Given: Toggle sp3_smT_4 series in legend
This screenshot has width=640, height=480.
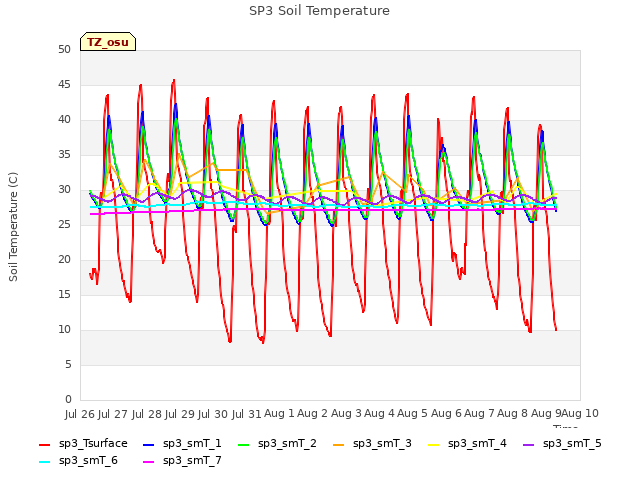Looking at the screenshot, I should click(467, 444).
